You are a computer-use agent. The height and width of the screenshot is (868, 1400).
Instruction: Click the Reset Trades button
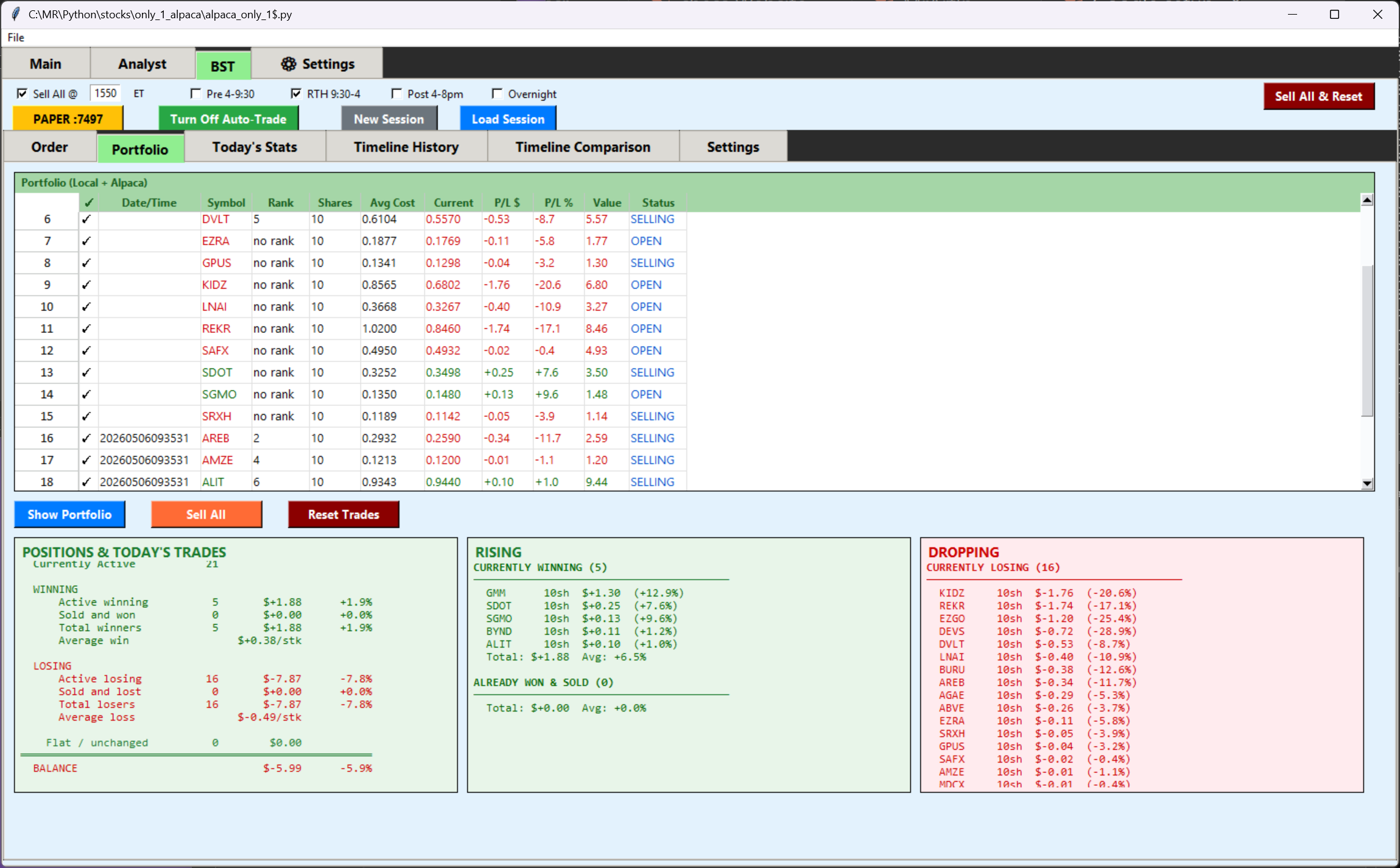point(343,514)
